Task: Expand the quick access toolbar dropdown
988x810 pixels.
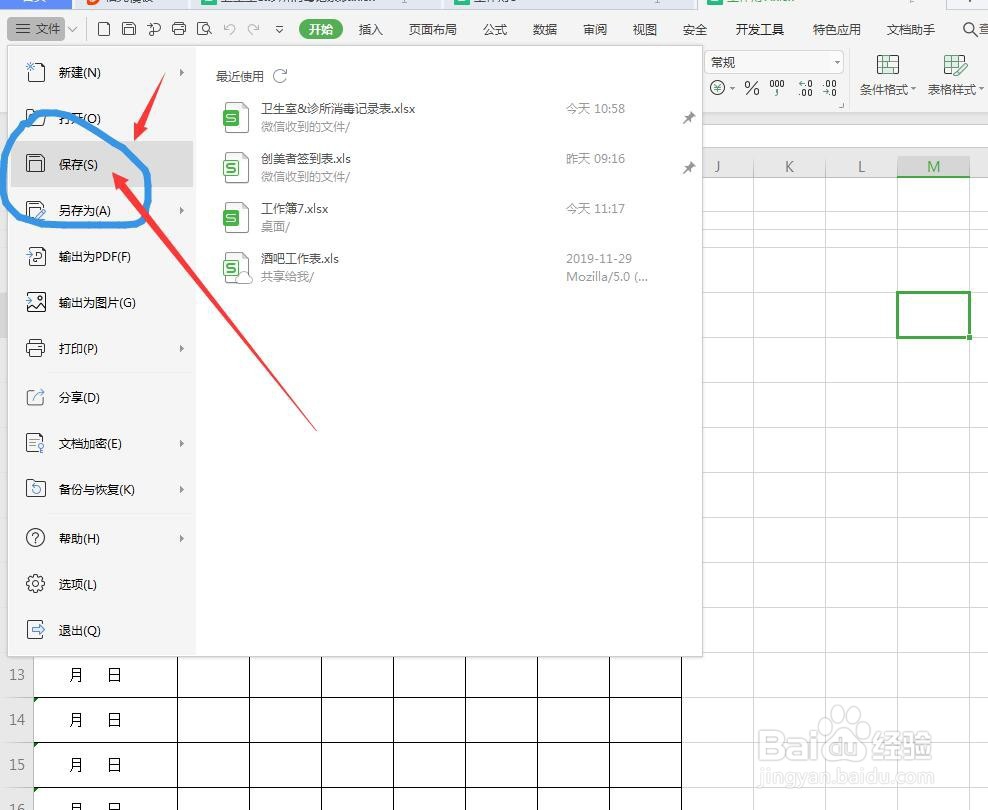Action: [279, 30]
